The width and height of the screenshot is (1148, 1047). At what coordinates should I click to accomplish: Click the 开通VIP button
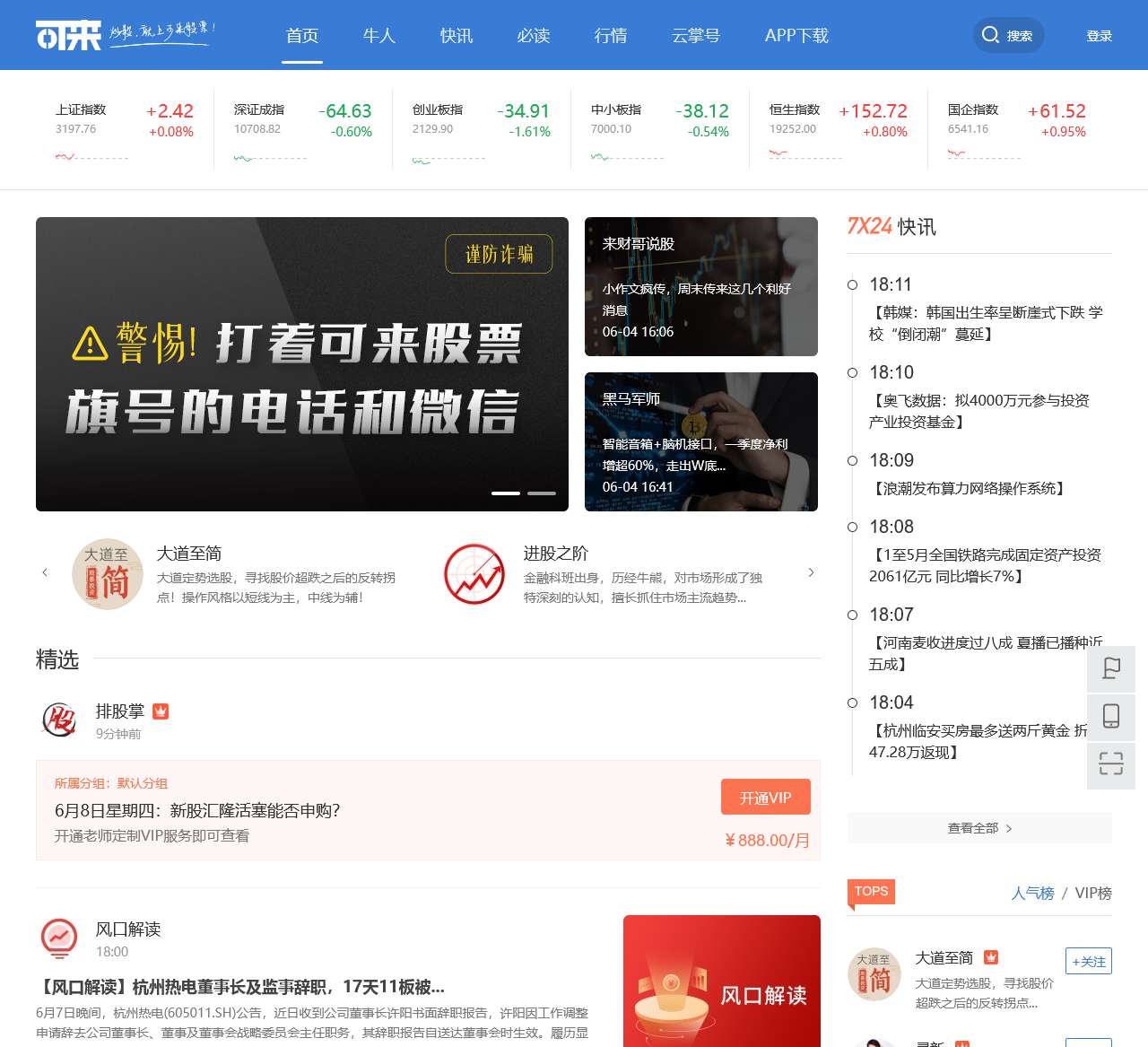click(x=765, y=796)
